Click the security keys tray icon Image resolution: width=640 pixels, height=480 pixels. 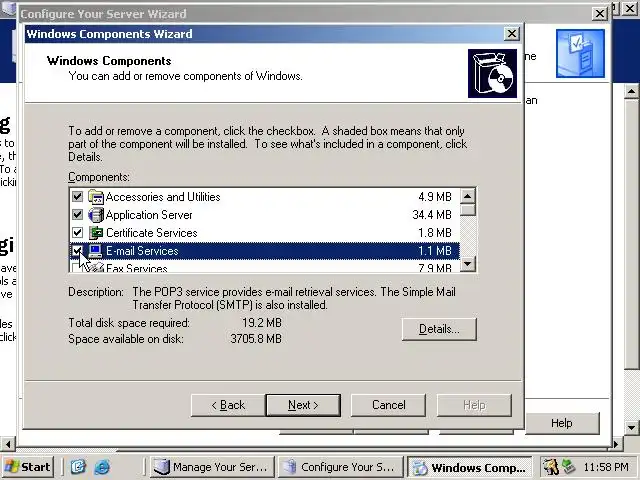[x=551, y=467]
